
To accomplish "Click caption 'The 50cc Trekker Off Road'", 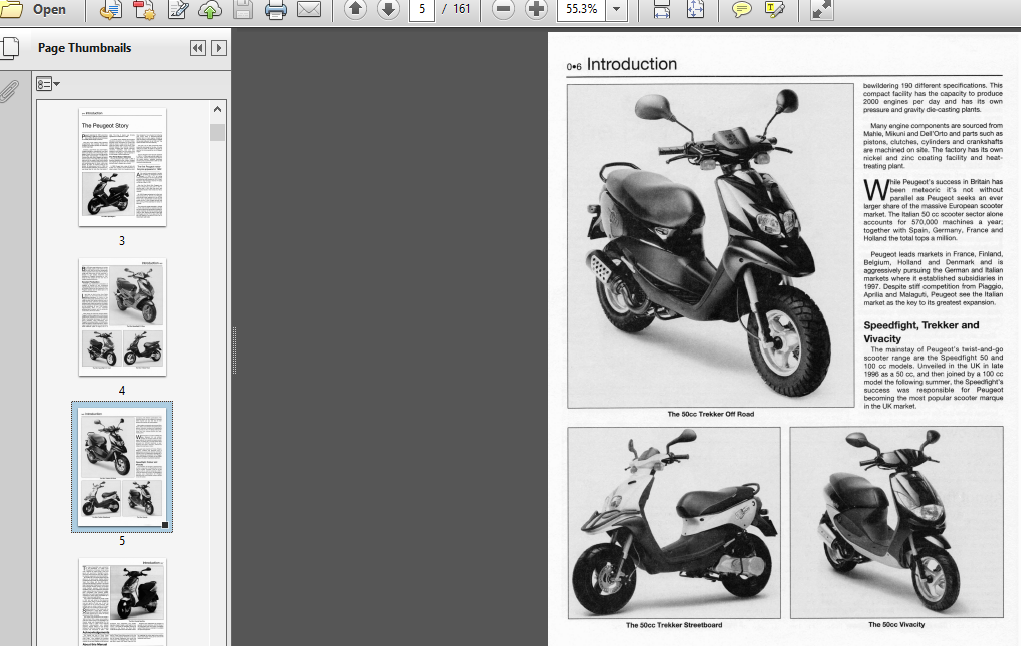I will [x=710, y=414].
